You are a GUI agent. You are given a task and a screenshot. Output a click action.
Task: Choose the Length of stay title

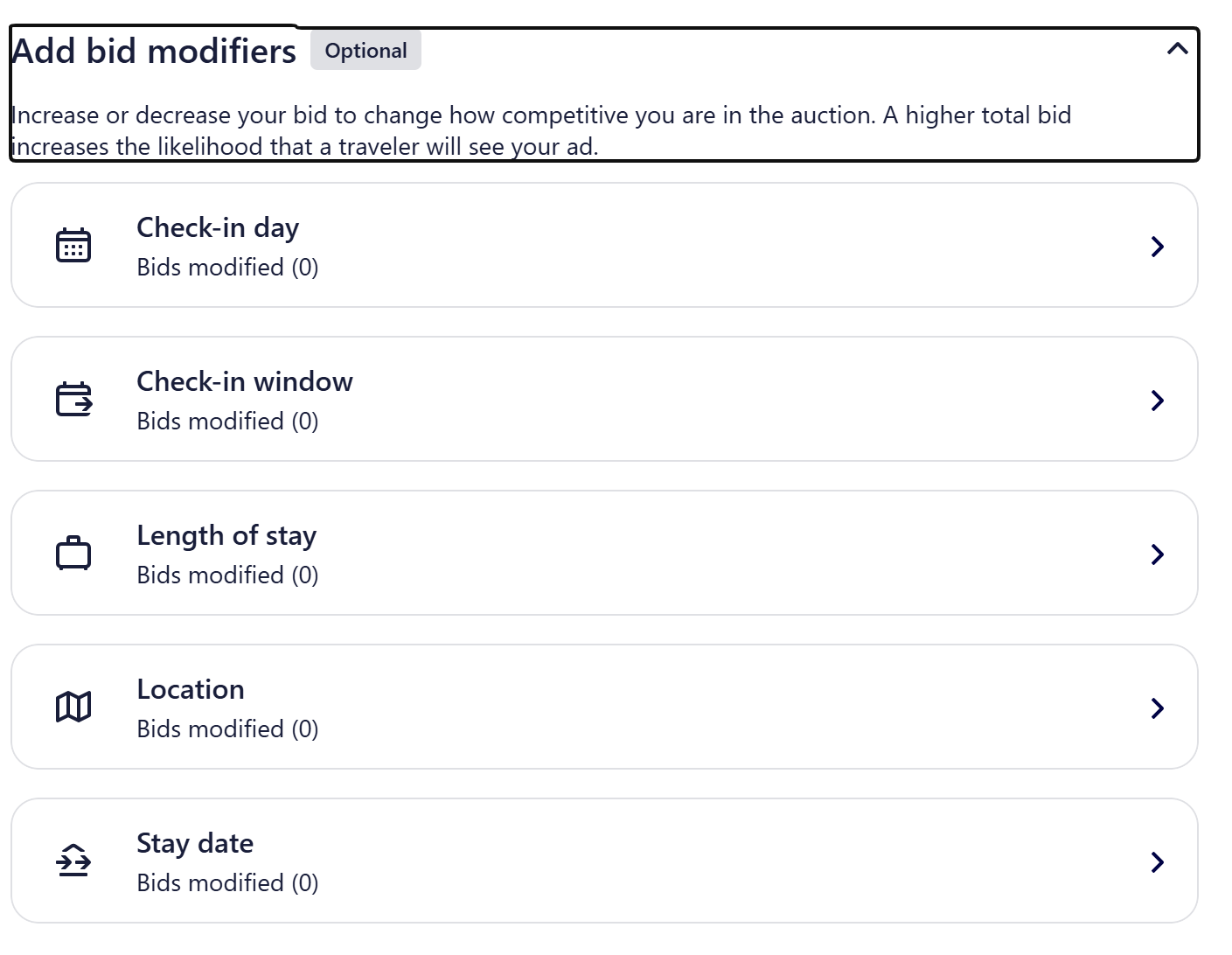(x=226, y=535)
